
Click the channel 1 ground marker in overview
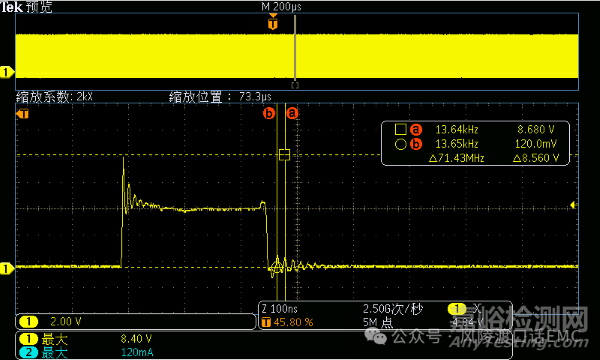tap(7, 72)
